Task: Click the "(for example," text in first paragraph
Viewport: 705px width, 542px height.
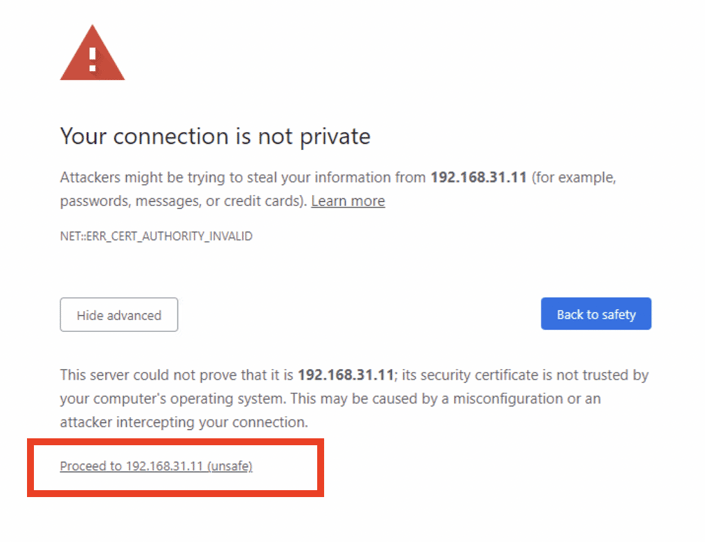Action: (573, 177)
